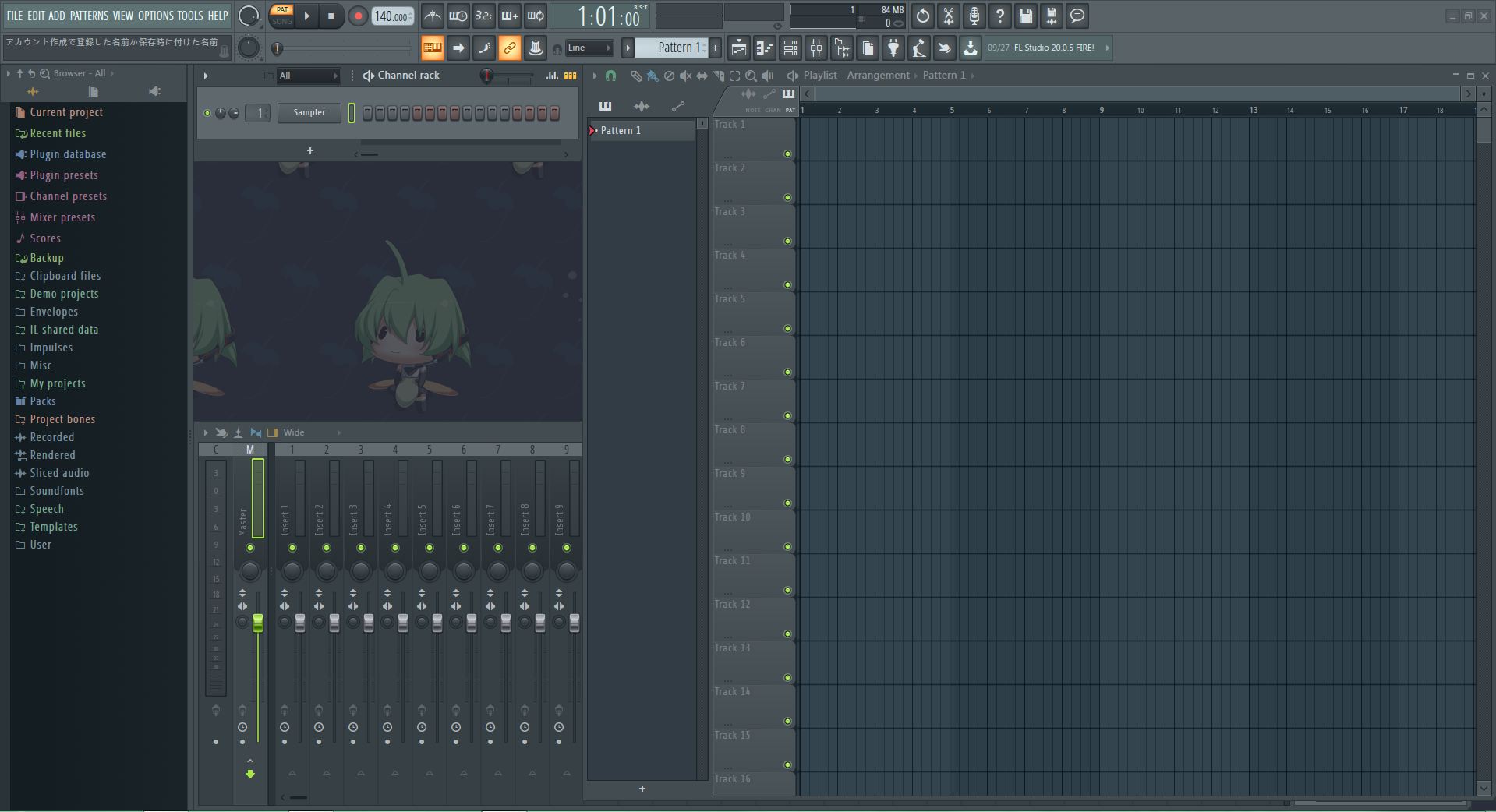The image size is (1496, 812).
Task: Open the mixer options menu arrow
Action: click(x=206, y=432)
